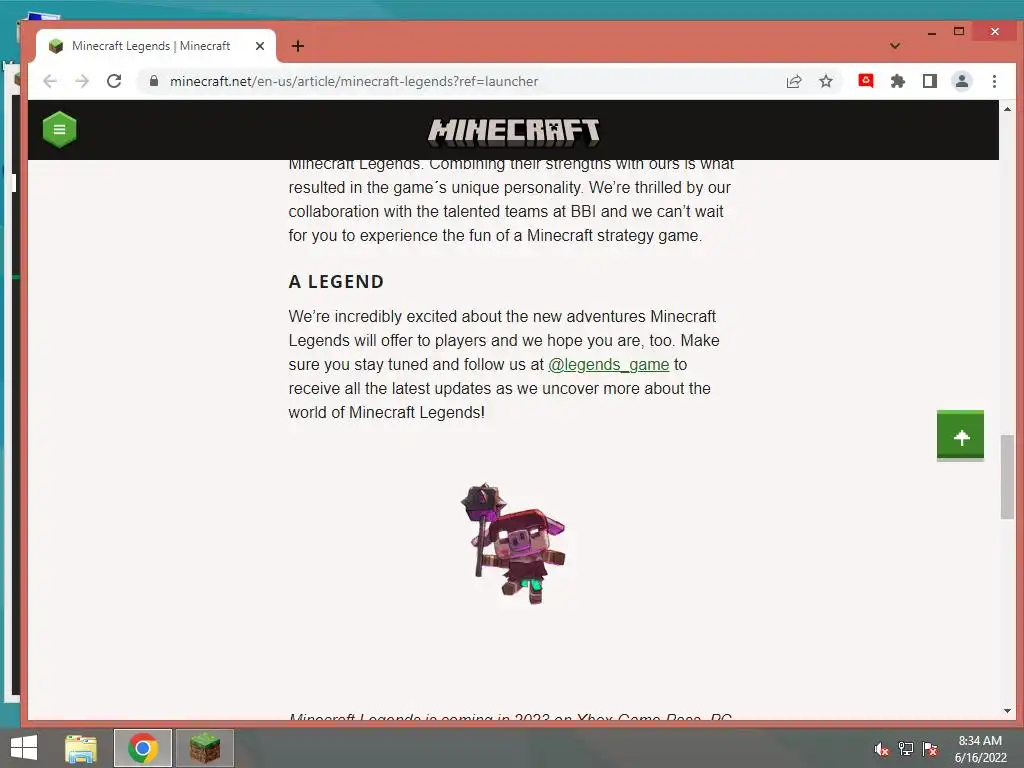Open the network tray icon
The width and height of the screenshot is (1024, 768).
click(905, 749)
